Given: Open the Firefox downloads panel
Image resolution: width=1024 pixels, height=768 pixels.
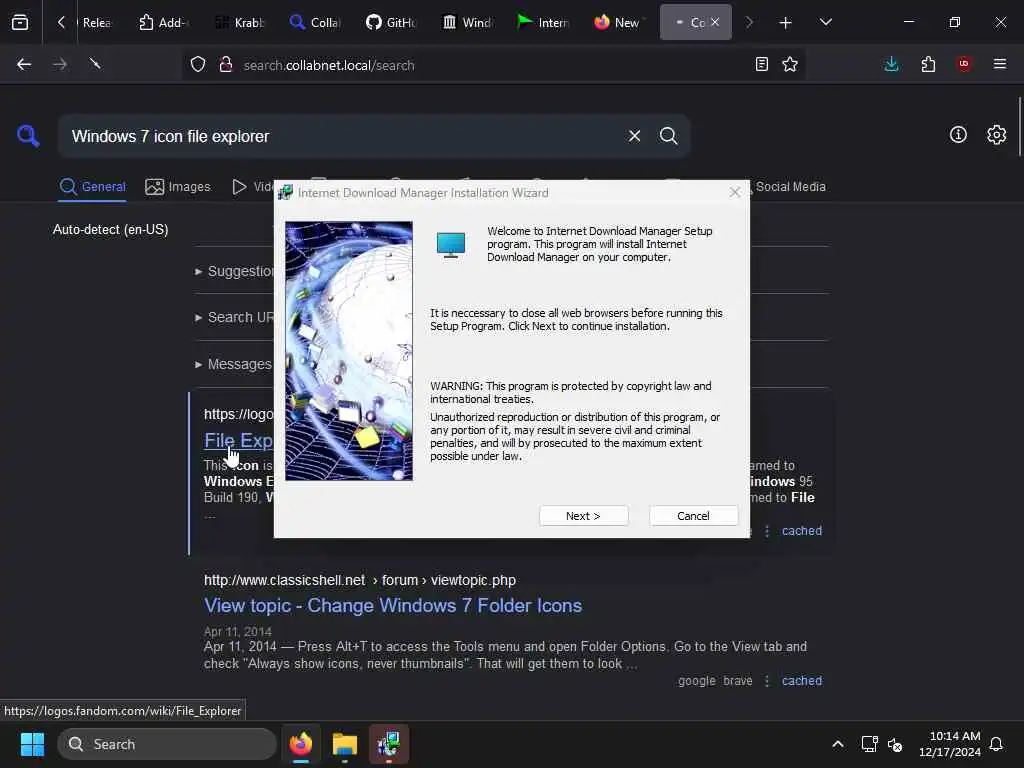Looking at the screenshot, I should [891, 64].
